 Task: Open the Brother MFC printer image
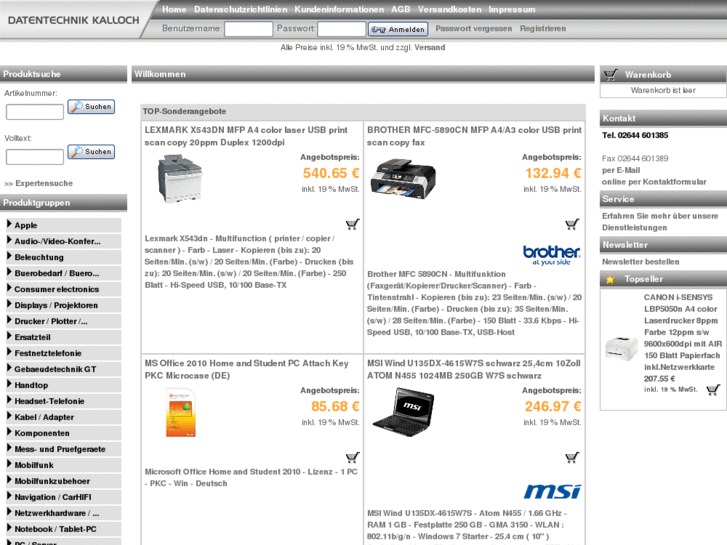[x=403, y=179]
